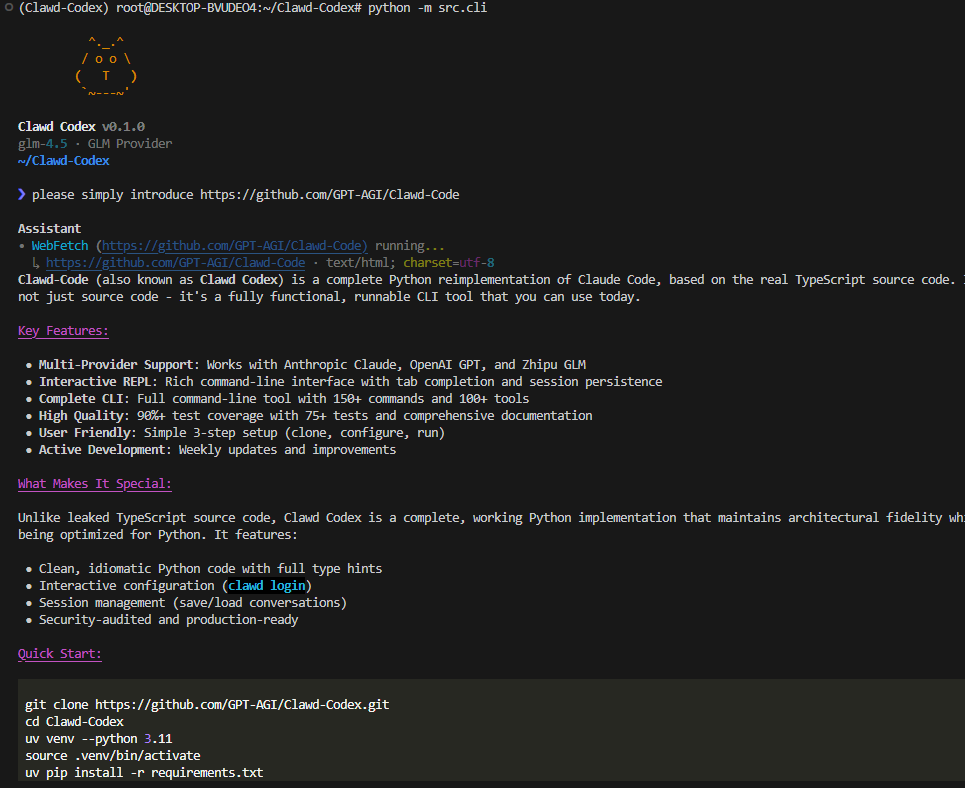Viewport: 965px width, 788px height.
Task: Click the down-arrow glyph beside the fetched URL
Action: [36, 262]
